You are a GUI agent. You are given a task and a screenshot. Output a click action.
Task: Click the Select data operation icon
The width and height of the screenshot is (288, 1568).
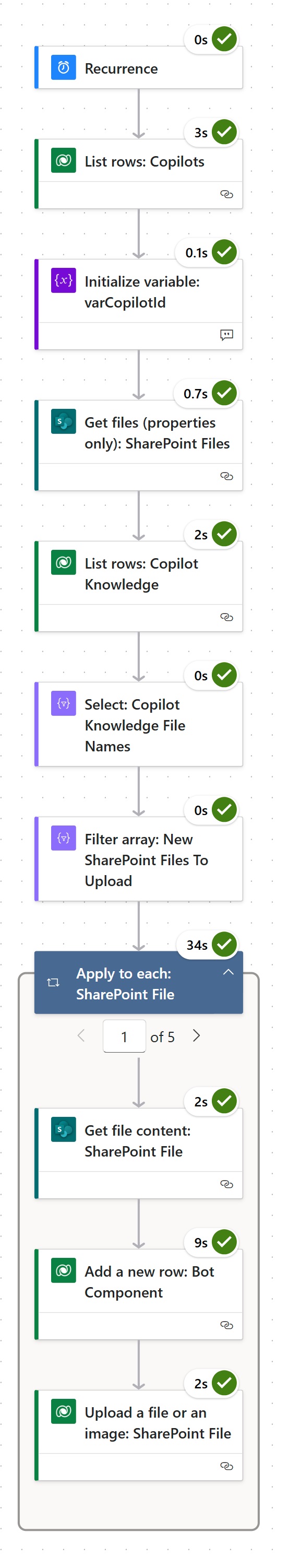(63, 704)
